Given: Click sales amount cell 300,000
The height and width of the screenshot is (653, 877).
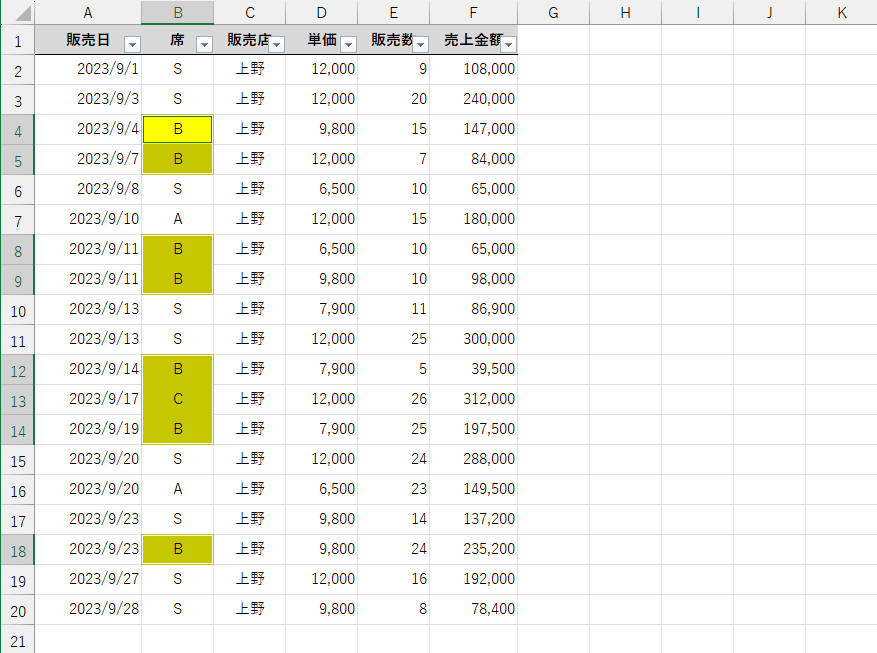Looking at the screenshot, I should point(474,339).
